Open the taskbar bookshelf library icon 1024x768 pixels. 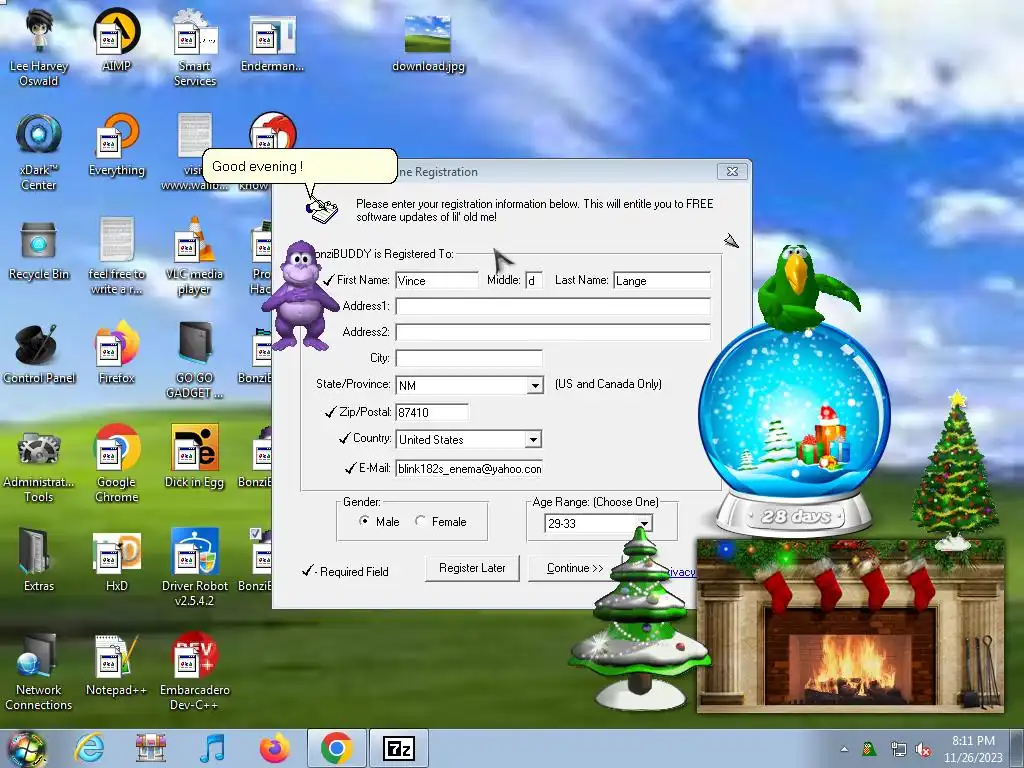coord(151,748)
